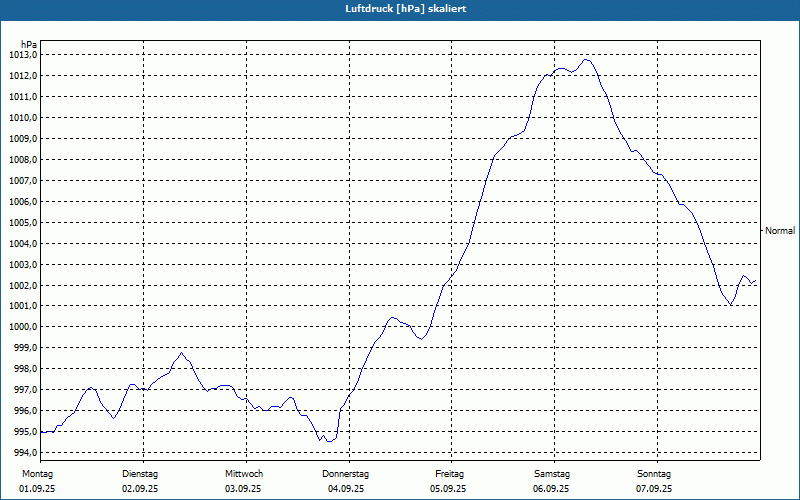Select the 1002,0 y-axis label
Viewport: 800px width, 500px height.
(22, 285)
